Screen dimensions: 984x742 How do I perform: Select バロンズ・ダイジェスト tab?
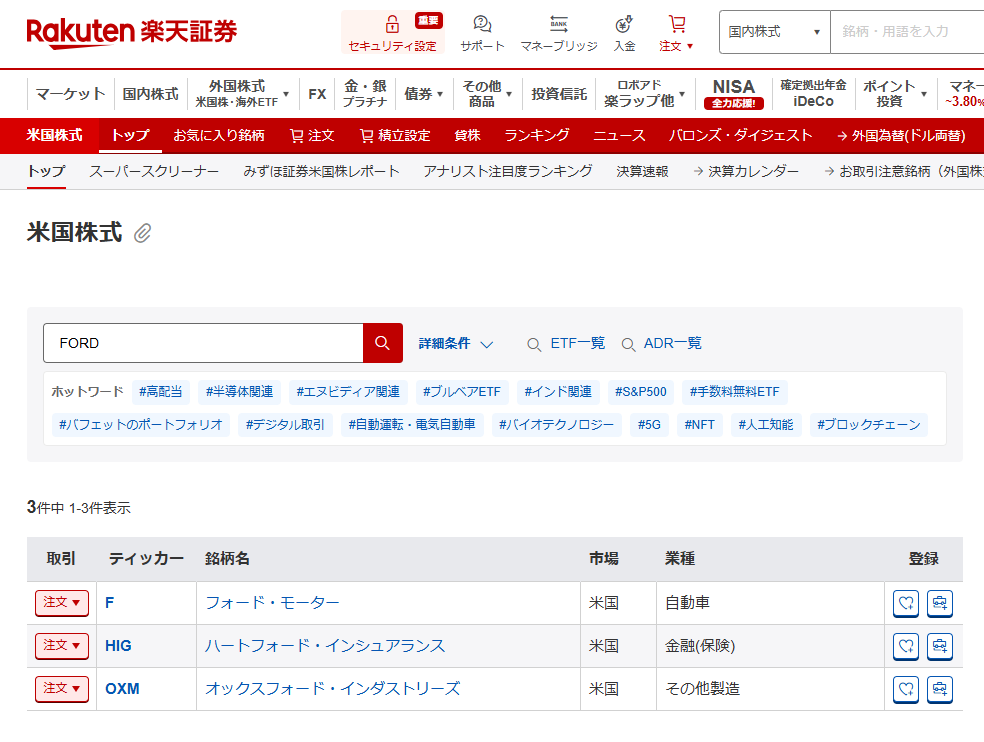pyautogui.click(x=741, y=136)
